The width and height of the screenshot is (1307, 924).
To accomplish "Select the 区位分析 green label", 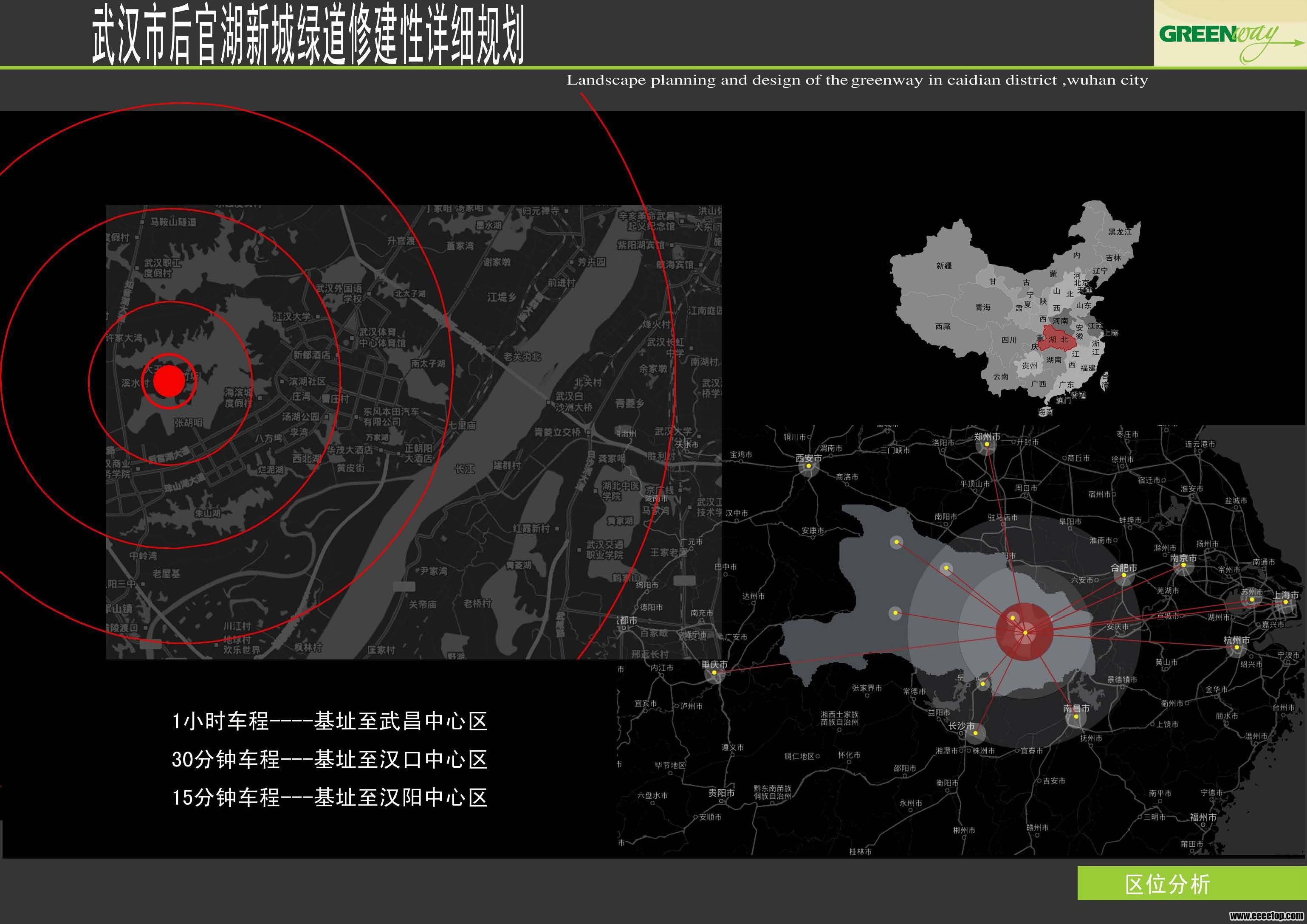I will [1191, 884].
